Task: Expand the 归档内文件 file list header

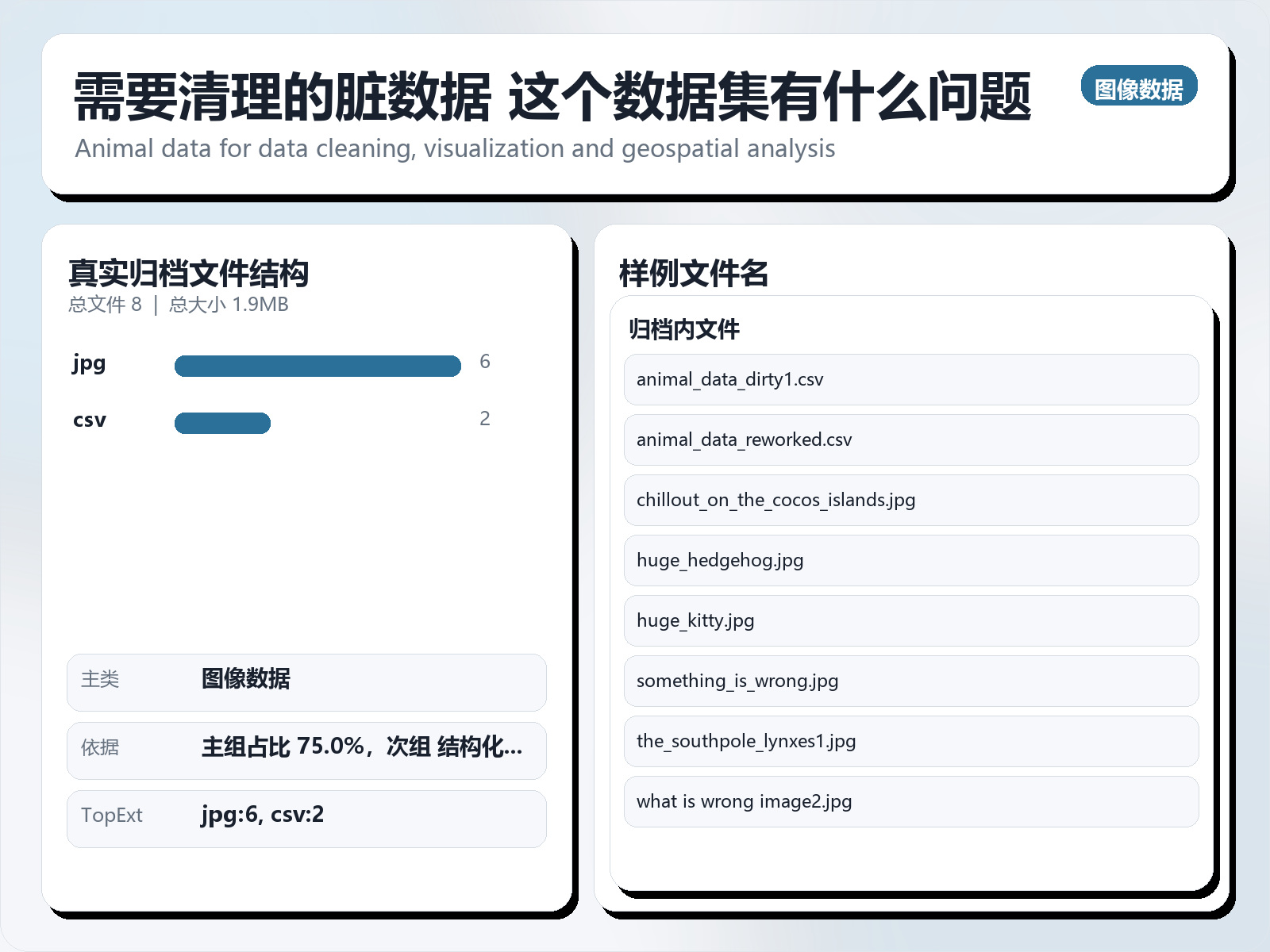Action: click(683, 329)
